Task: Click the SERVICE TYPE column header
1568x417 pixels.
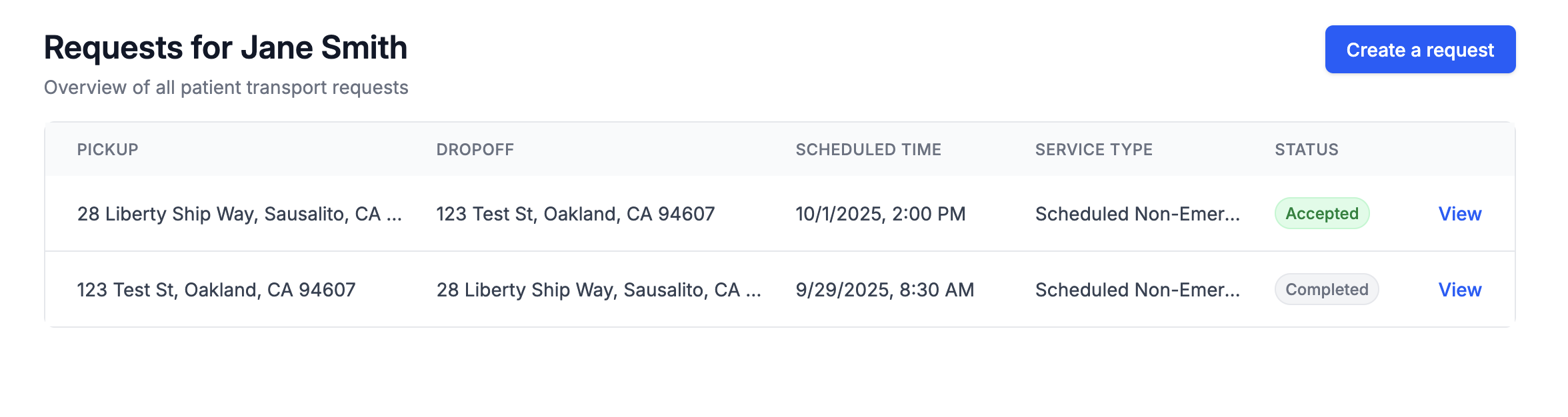Action: [1093, 150]
